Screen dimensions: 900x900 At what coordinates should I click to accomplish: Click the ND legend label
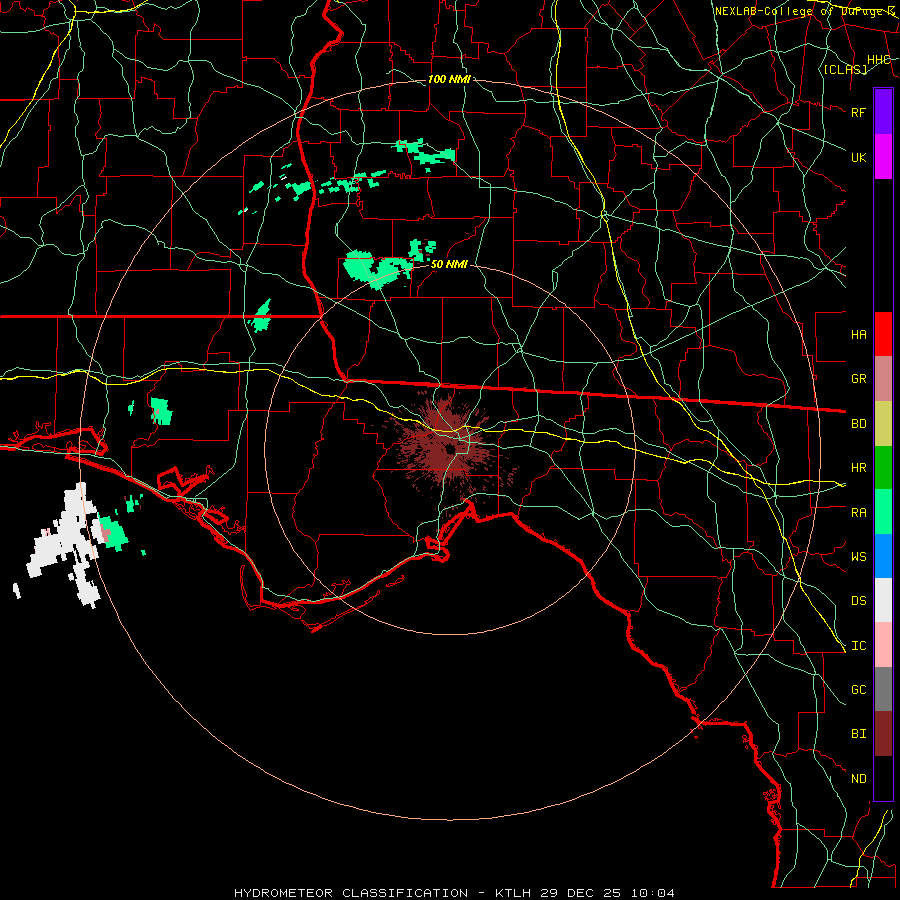point(858,779)
